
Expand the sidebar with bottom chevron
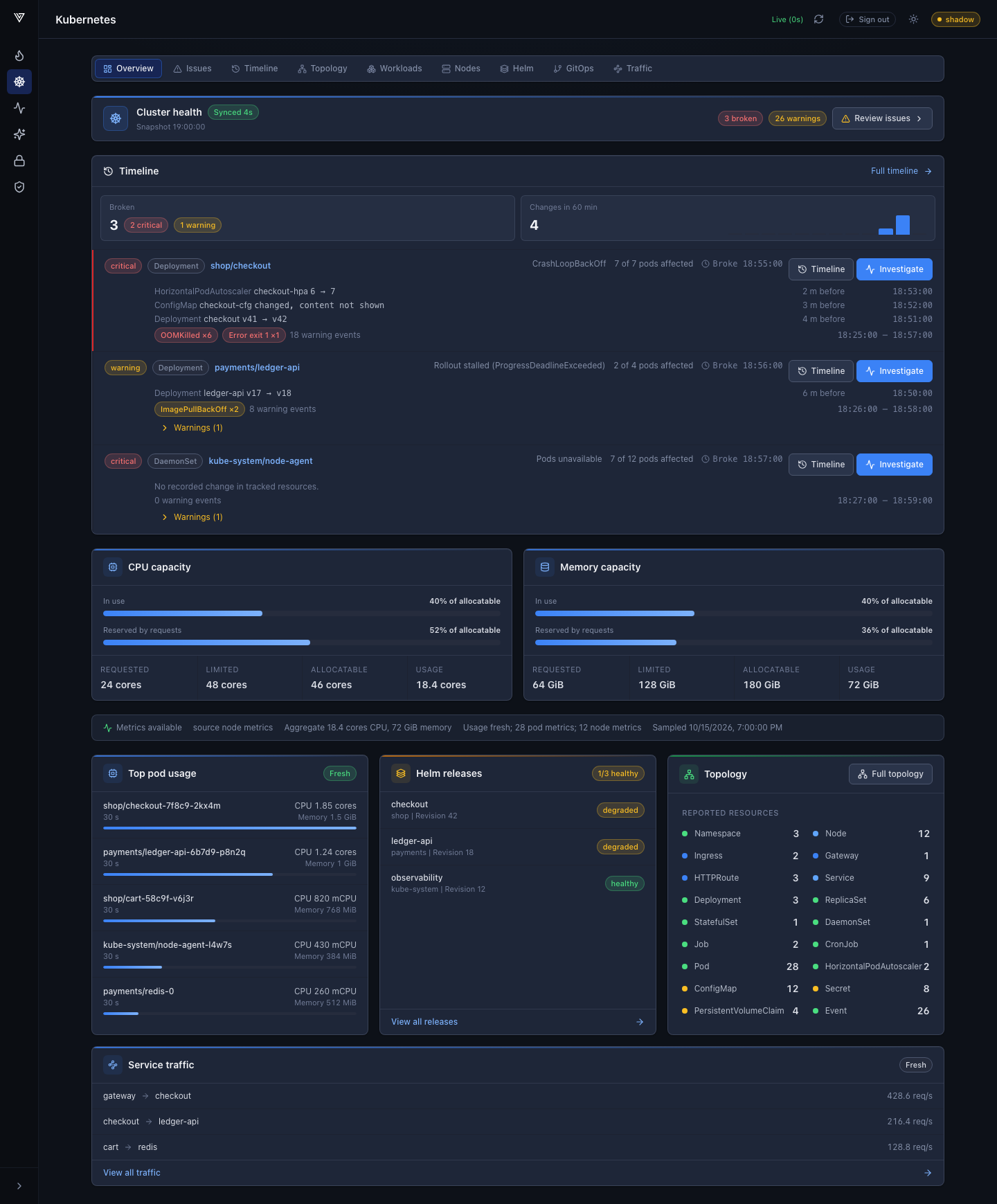[19, 1186]
